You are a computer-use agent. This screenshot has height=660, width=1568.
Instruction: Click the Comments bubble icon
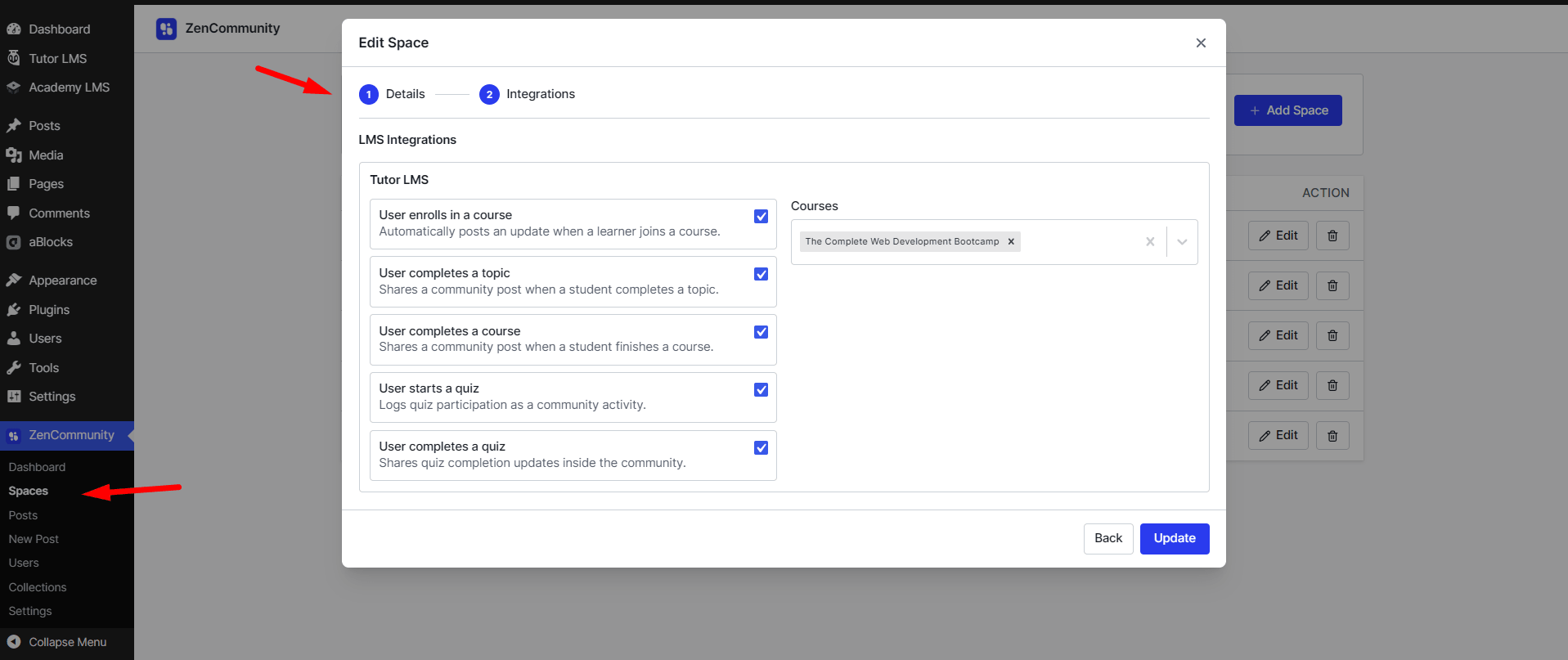point(14,213)
